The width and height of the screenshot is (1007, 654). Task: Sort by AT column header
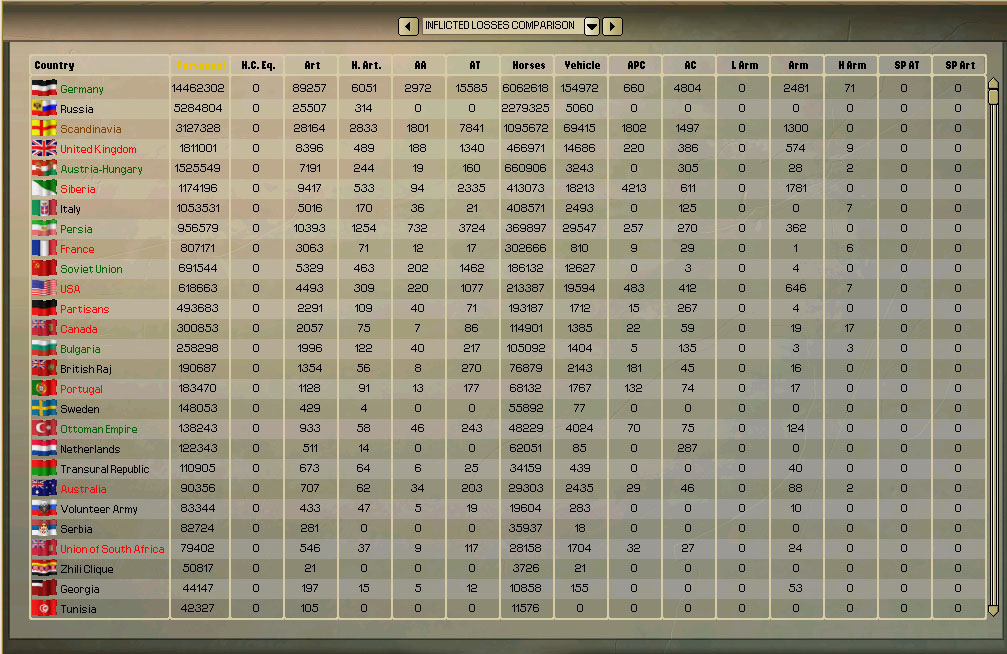point(474,66)
